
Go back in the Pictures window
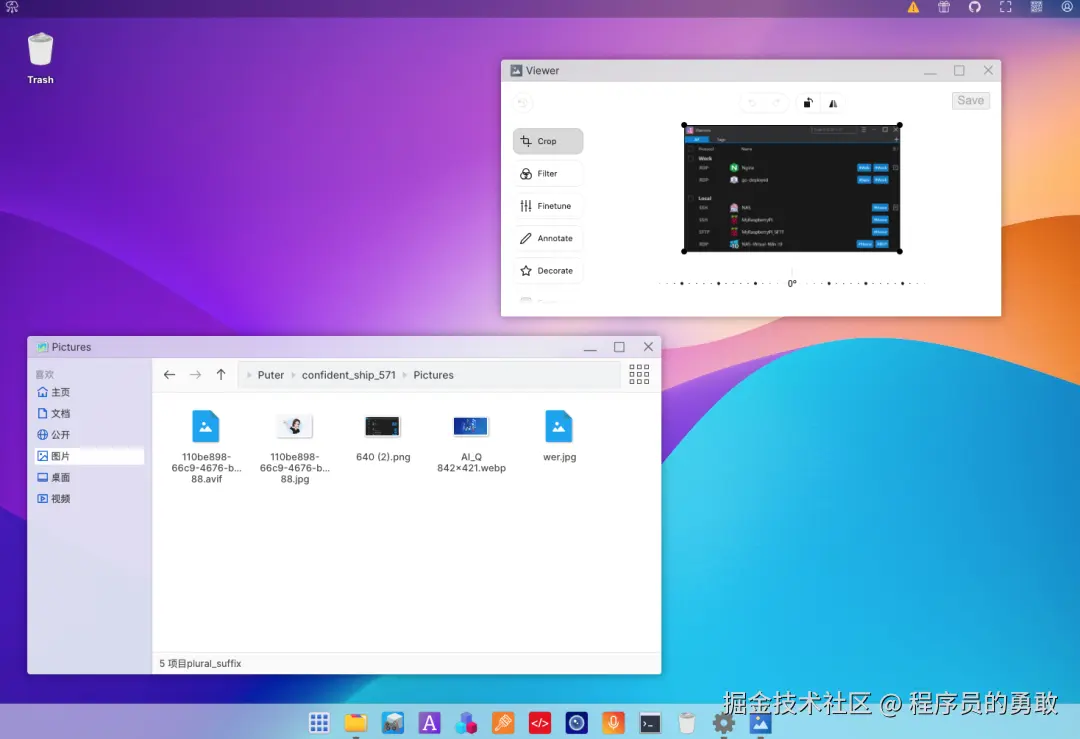click(169, 375)
